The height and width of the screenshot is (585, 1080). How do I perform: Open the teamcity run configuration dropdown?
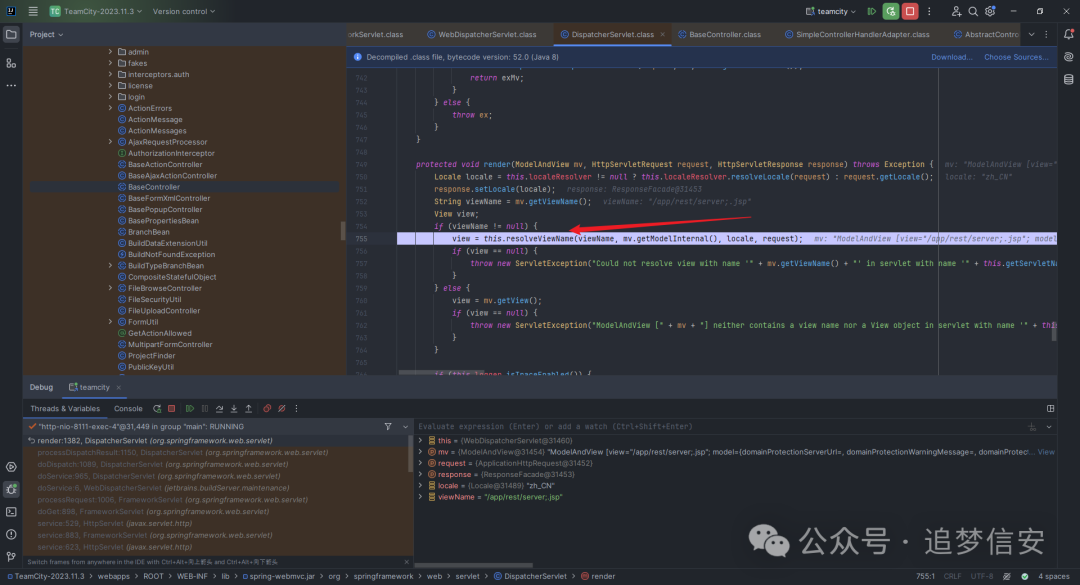tap(834, 11)
